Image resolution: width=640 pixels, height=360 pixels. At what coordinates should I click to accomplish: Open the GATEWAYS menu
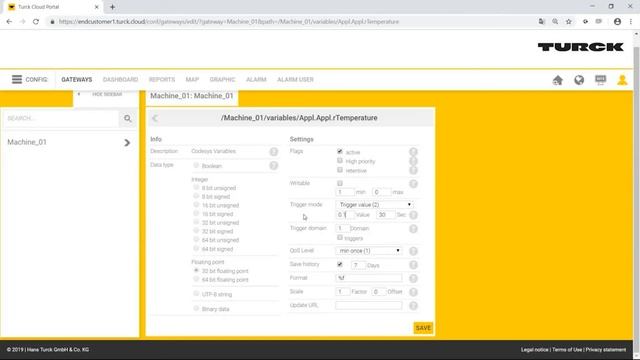click(77, 80)
